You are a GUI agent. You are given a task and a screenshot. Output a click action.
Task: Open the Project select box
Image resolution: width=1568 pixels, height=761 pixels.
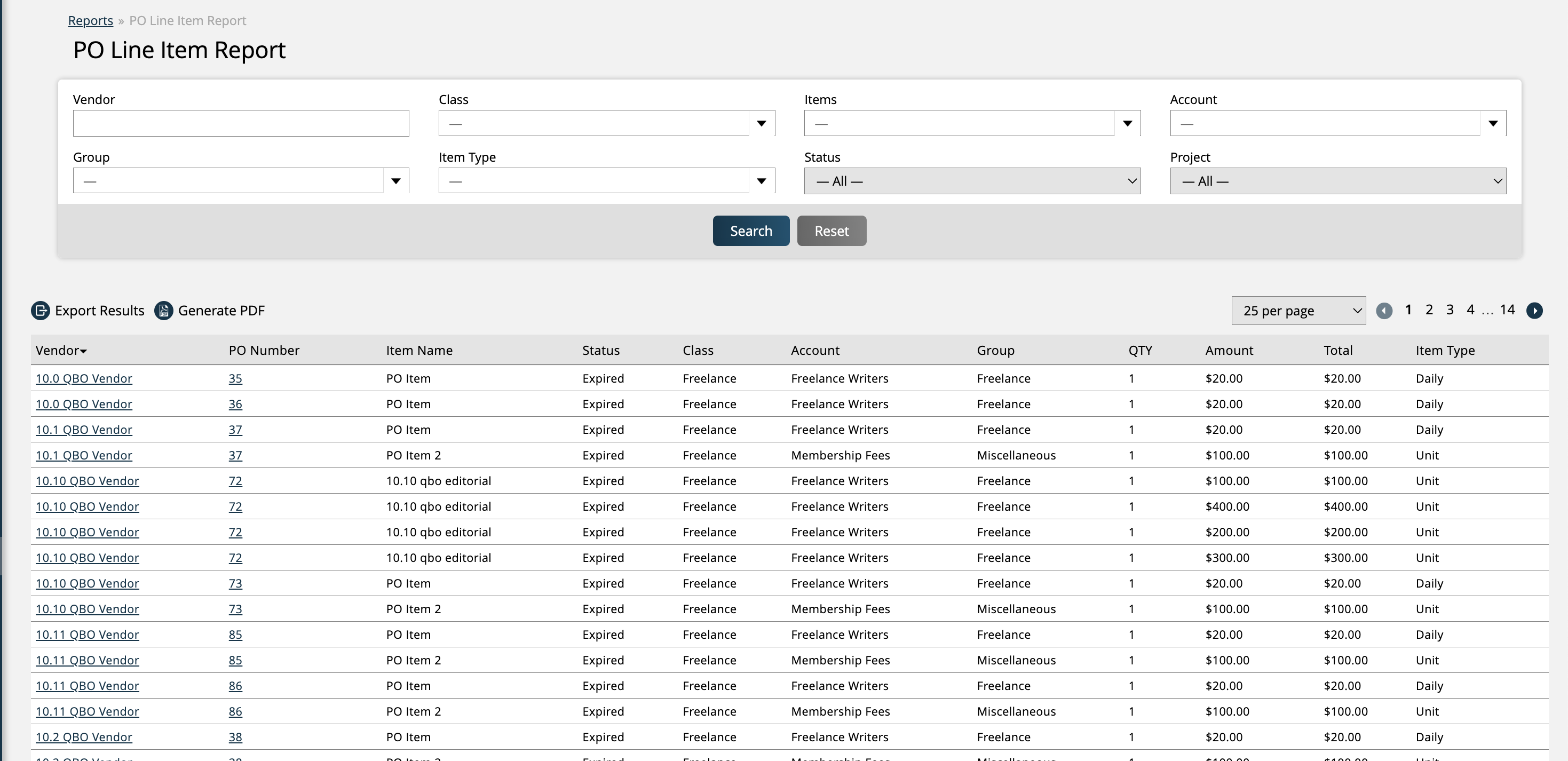pyautogui.click(x=1337, y=181)
